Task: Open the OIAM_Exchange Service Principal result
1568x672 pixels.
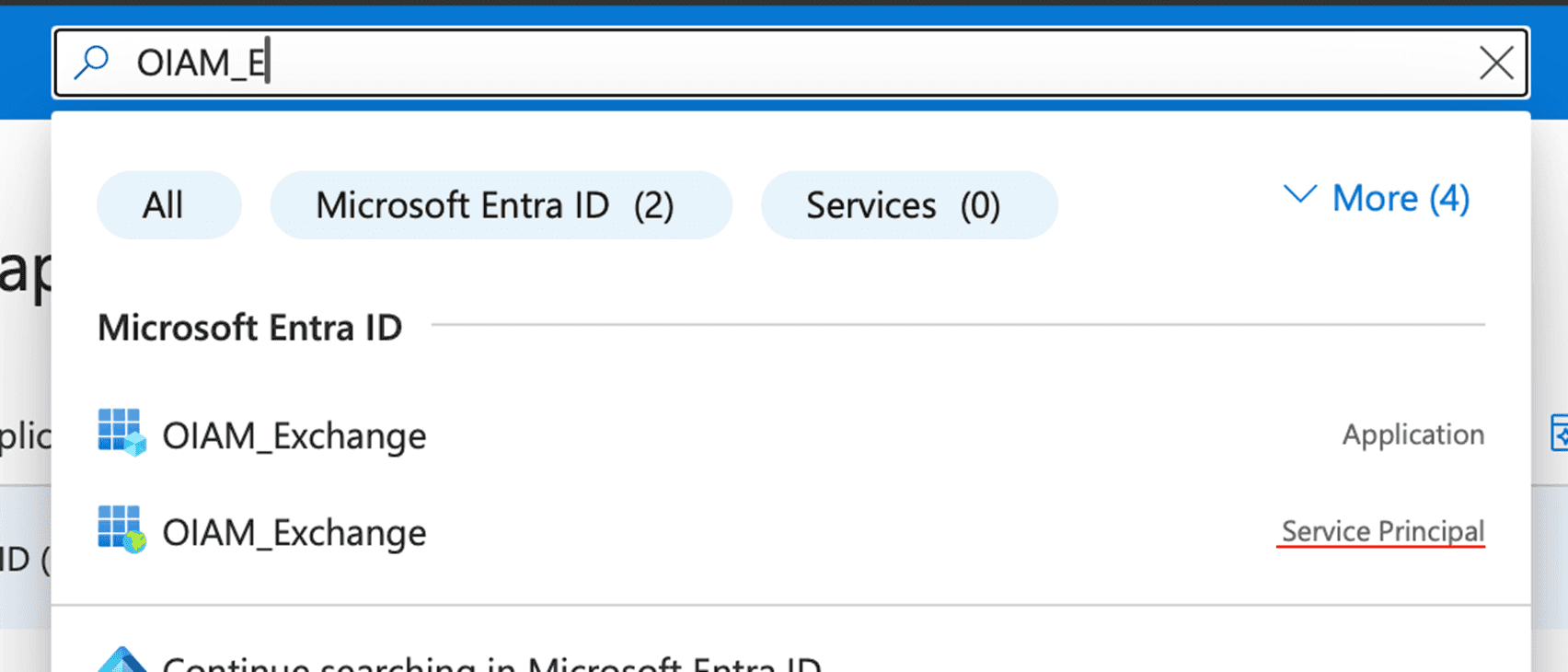Action: [x=294, y=533]
